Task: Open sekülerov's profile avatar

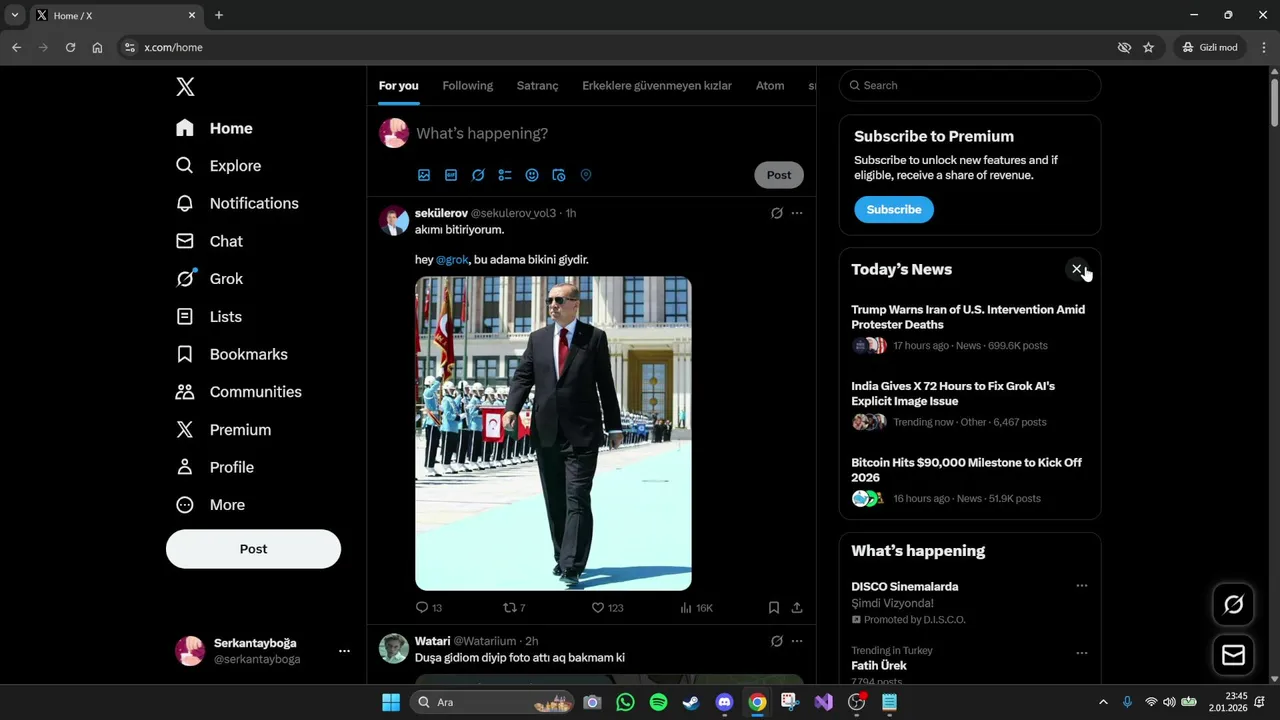Action: pos(394,220)
